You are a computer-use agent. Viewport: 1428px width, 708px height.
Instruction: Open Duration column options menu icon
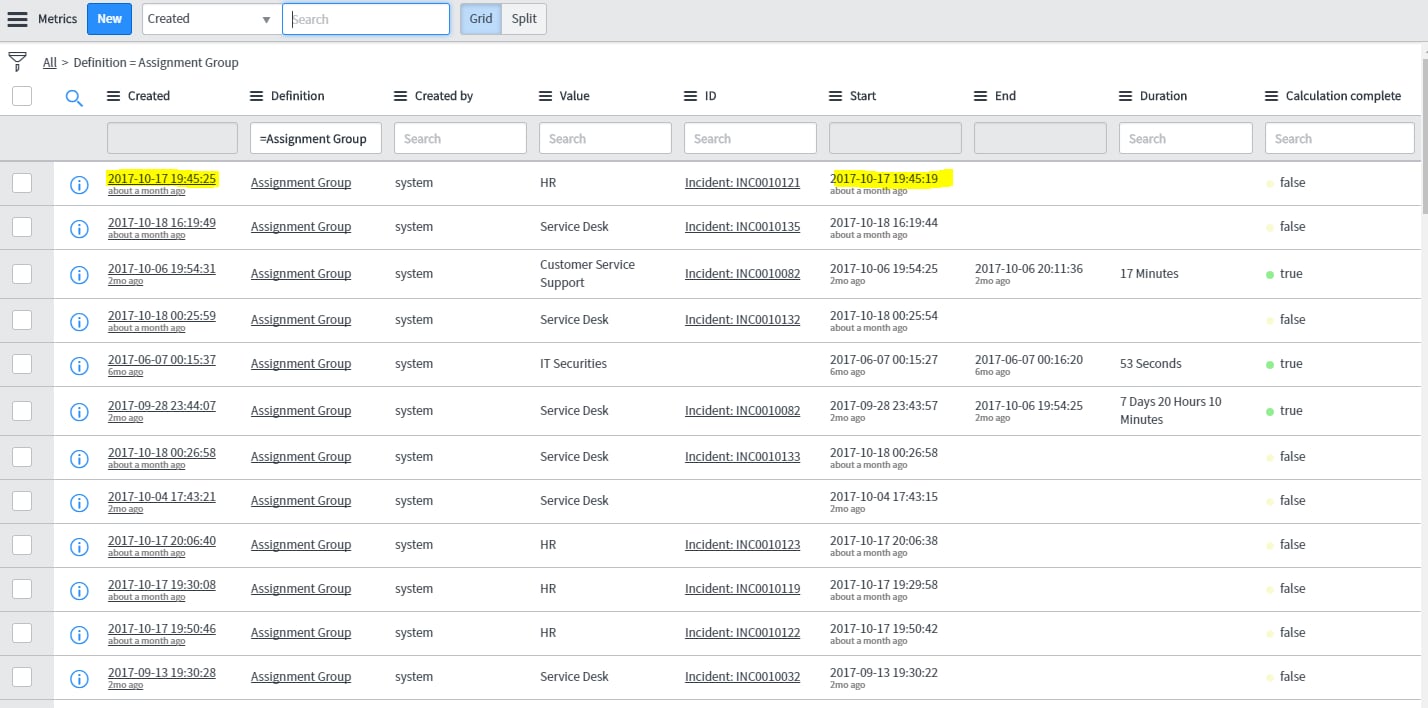[x=1126, y=96]
